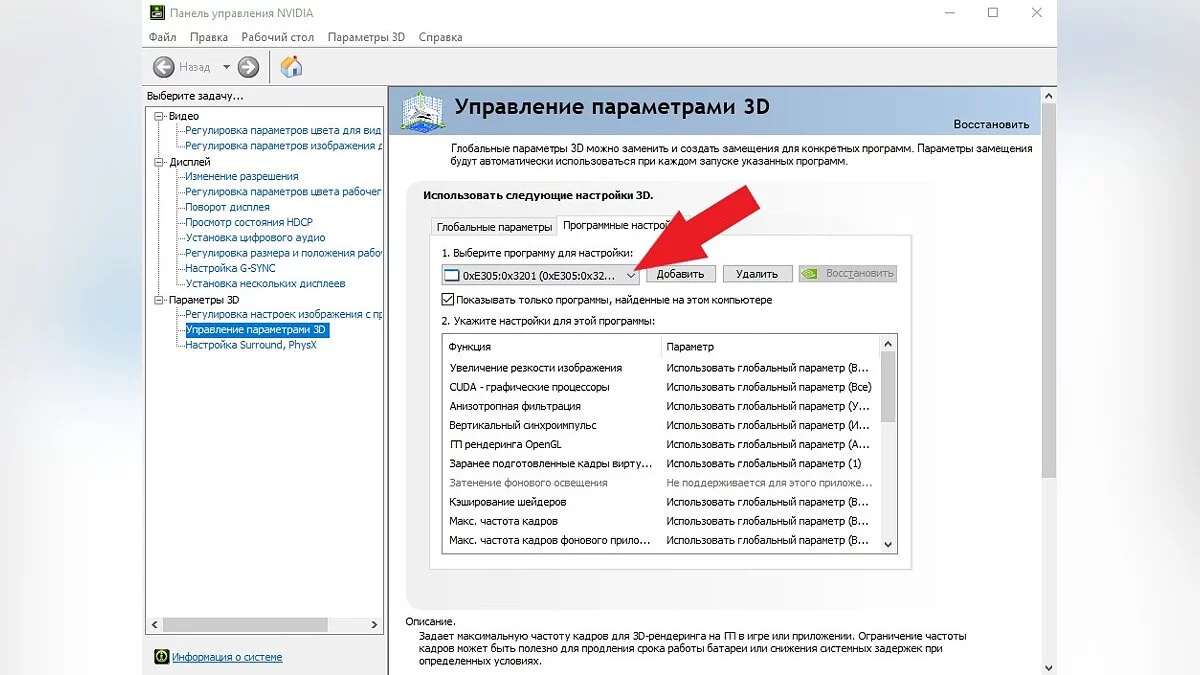Image resolution: width=1200 pixels, height=675 pixels.
Task: Click the Forward arrow icon
Action: 249,67
